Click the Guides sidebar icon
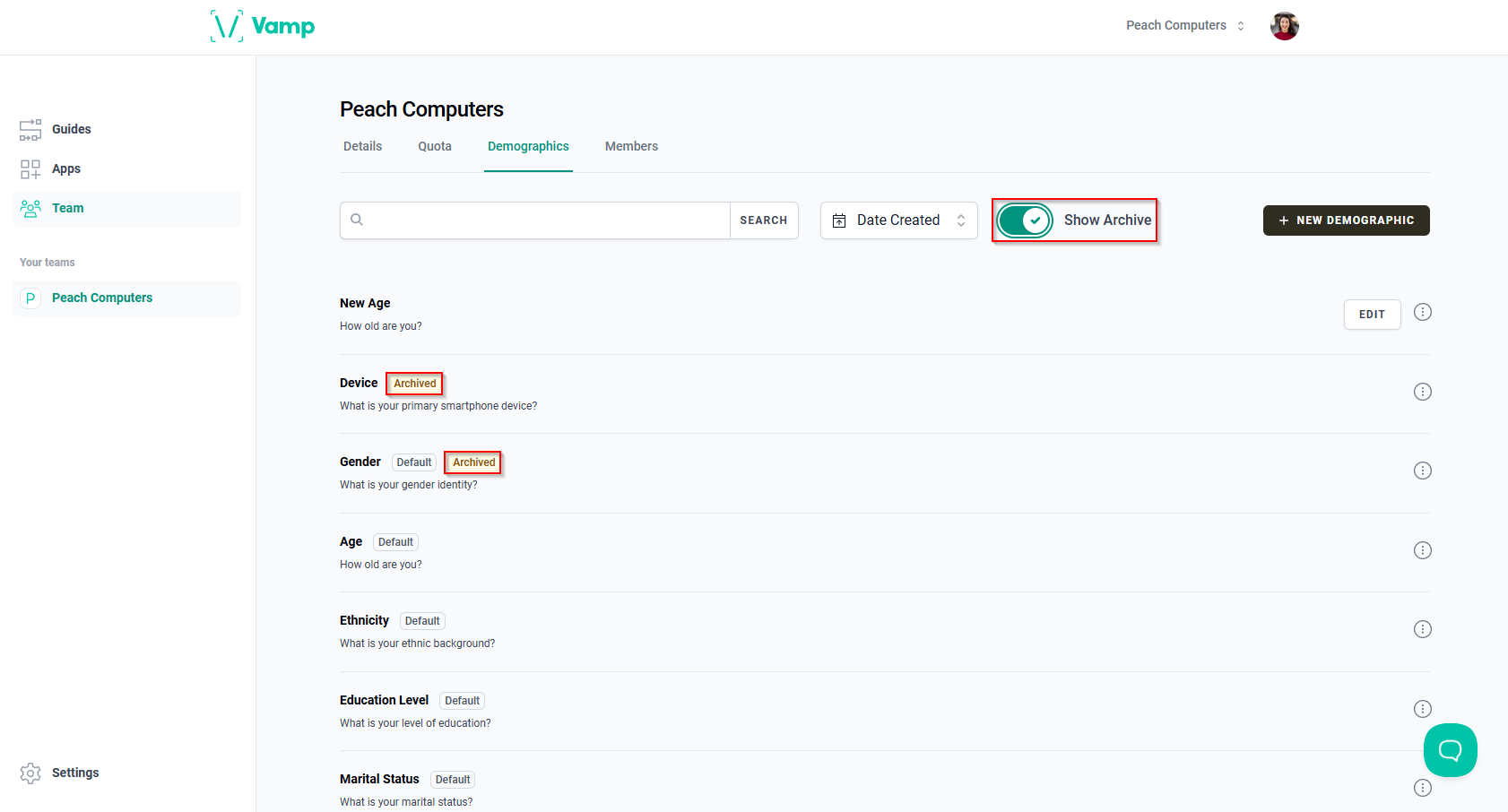 coord(30,130)
